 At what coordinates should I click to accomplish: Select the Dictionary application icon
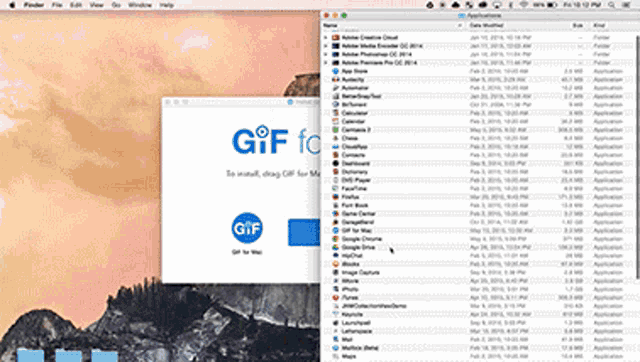(x=336, y=172)
